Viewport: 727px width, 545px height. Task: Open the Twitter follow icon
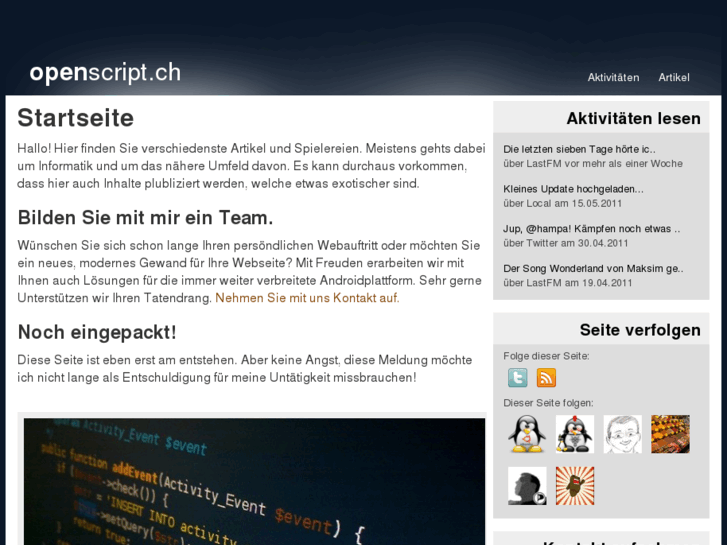coord(517,378)
